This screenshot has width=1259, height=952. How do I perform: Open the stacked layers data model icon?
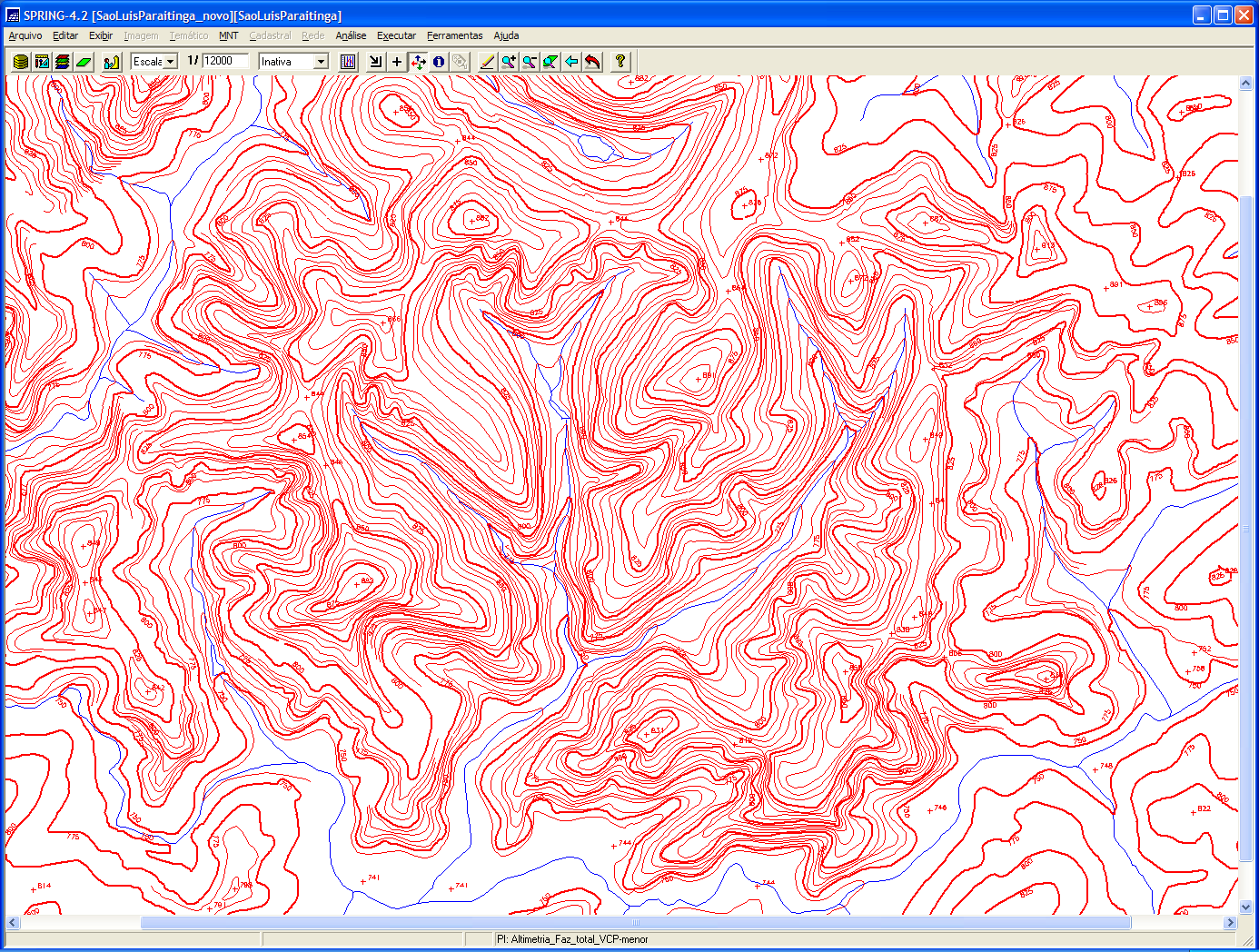63,62
